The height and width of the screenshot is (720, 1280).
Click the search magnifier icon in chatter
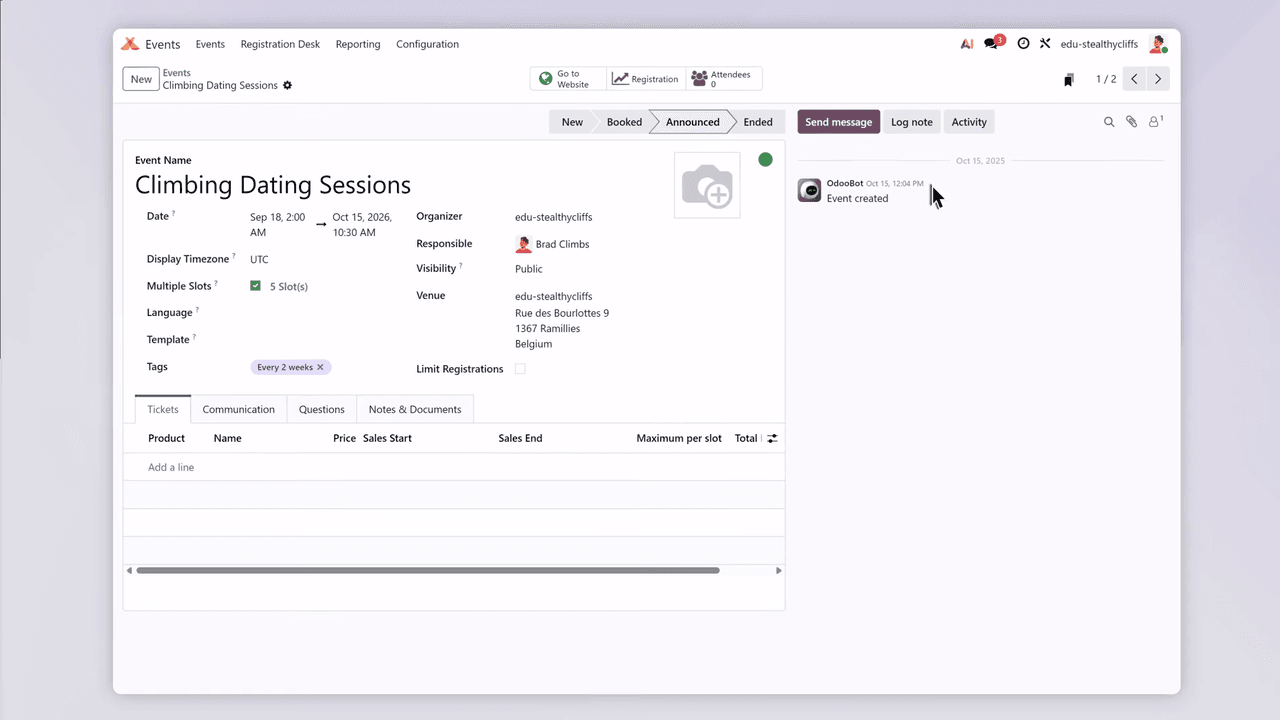[1108, 122]
